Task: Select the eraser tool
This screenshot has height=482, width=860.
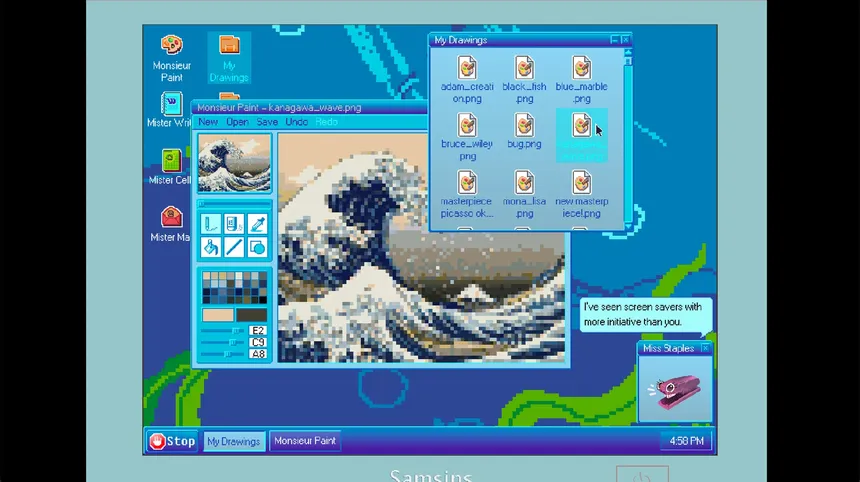Action: pyautogui.click(x=234, y=224)
